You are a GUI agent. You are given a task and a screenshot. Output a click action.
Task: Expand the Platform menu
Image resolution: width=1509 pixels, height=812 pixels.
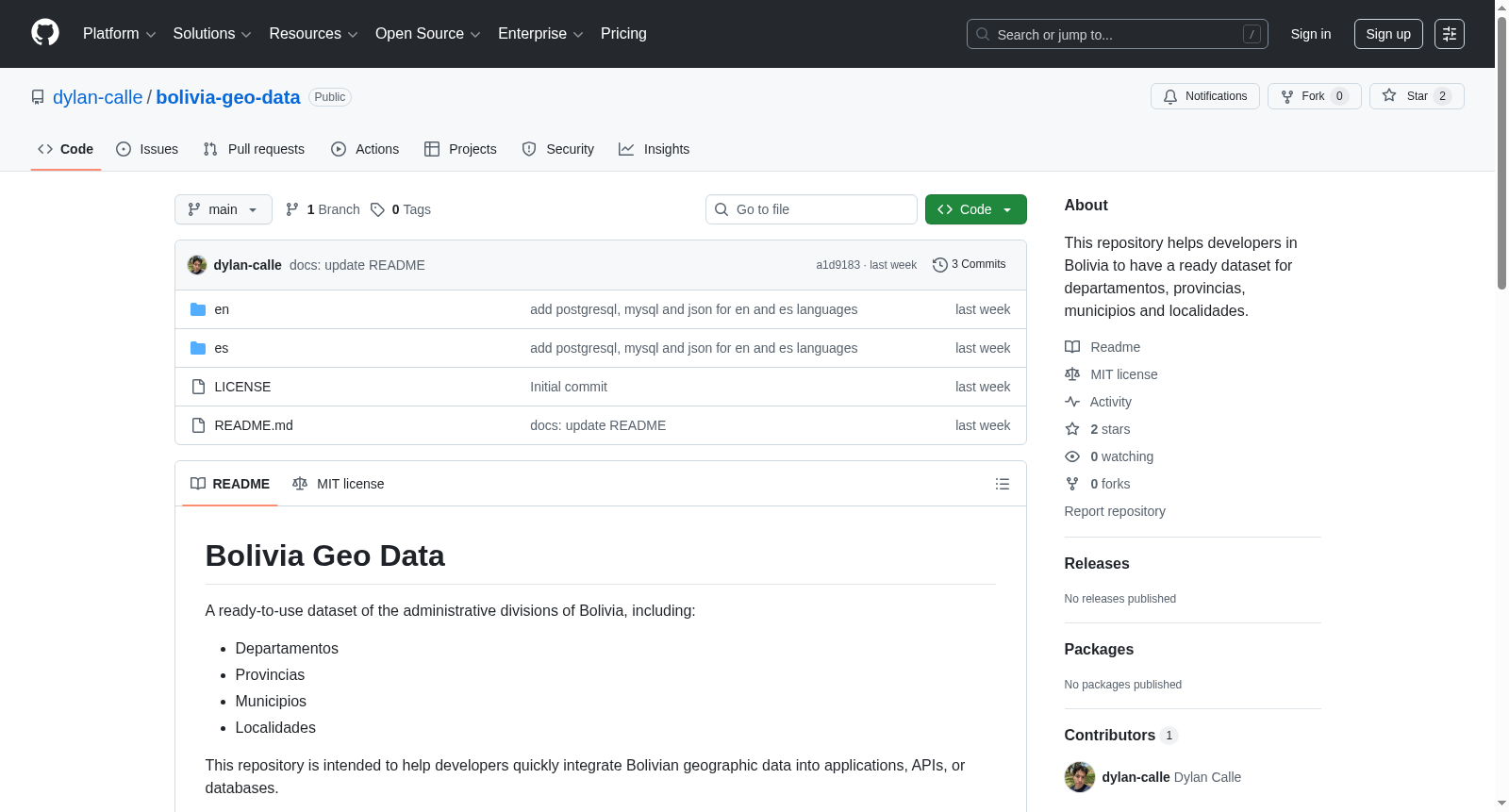[119, 34]
